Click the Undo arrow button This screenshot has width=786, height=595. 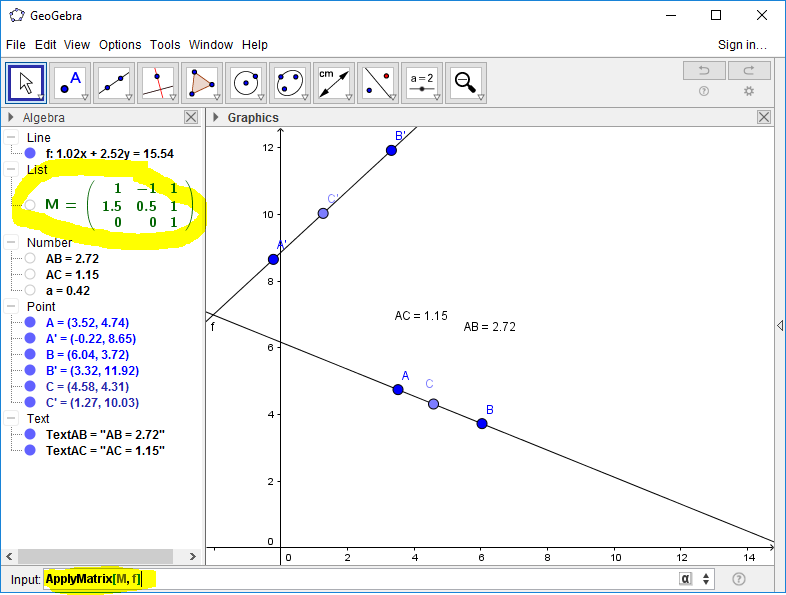[704, 71]
